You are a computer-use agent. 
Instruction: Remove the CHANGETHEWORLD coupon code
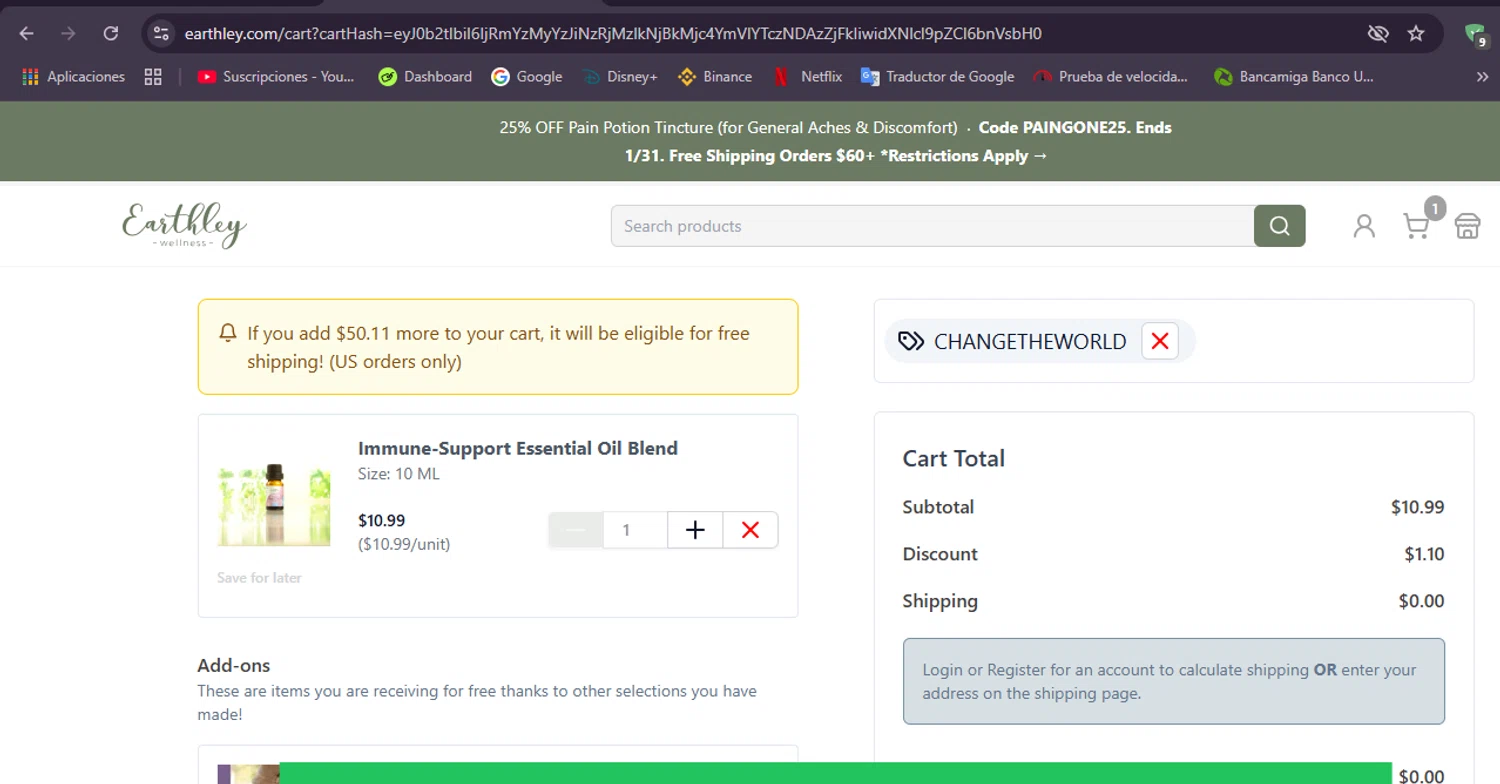coord(1160,341)
